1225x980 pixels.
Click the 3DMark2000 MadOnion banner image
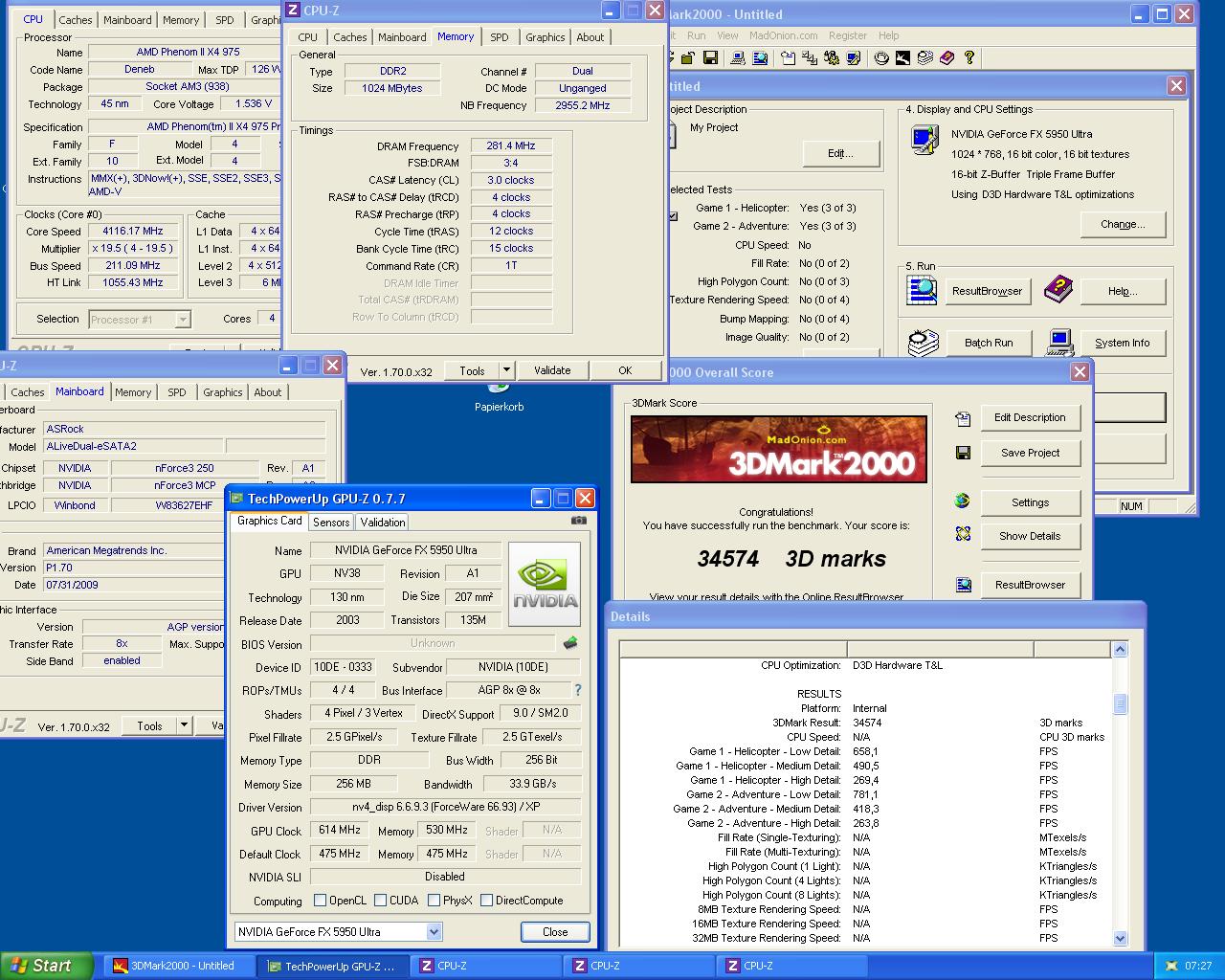pos(779,449)
